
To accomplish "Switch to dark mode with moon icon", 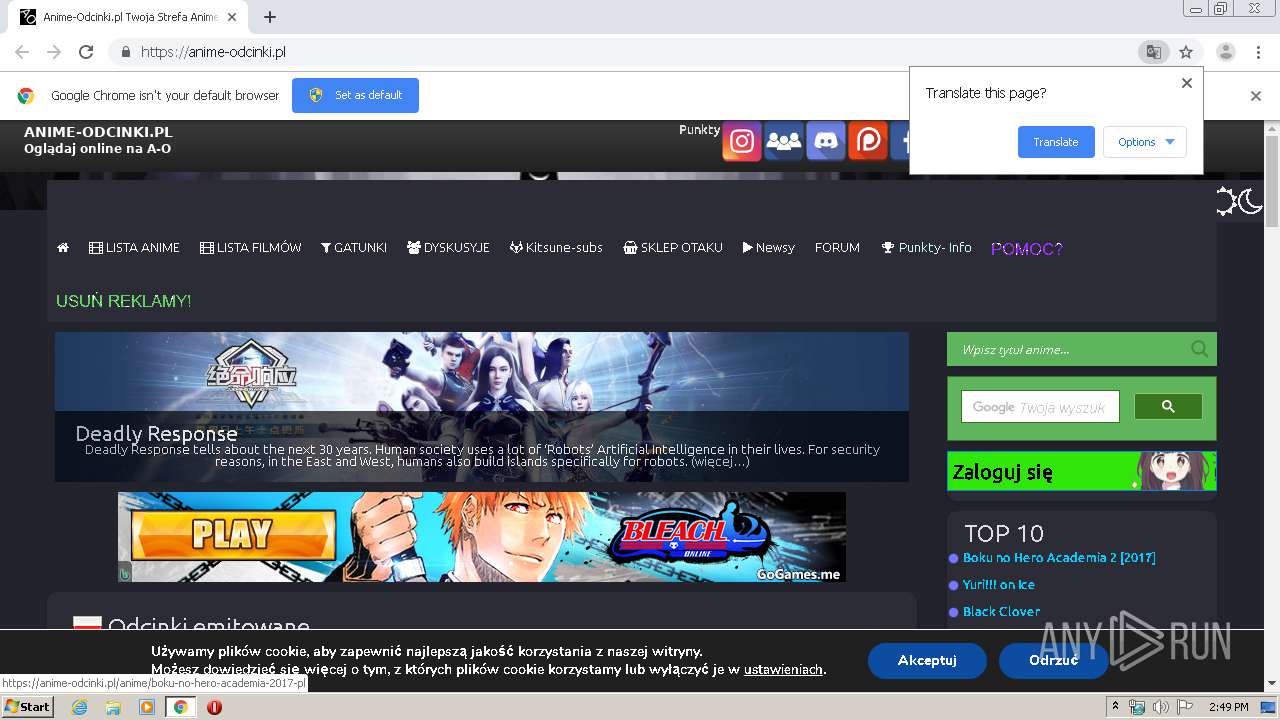I will 1251,202.
